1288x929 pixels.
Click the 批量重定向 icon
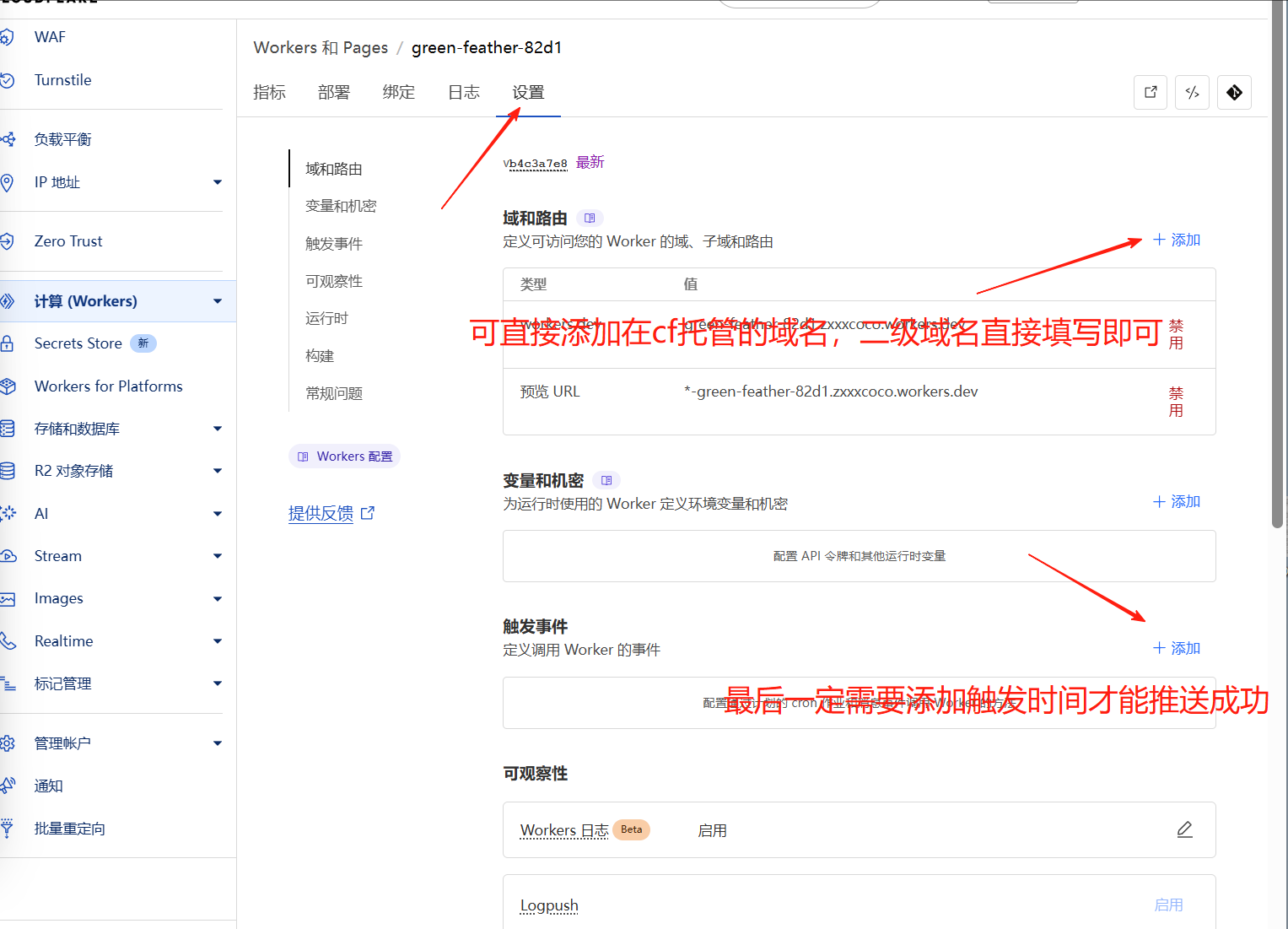coord(8,829)
